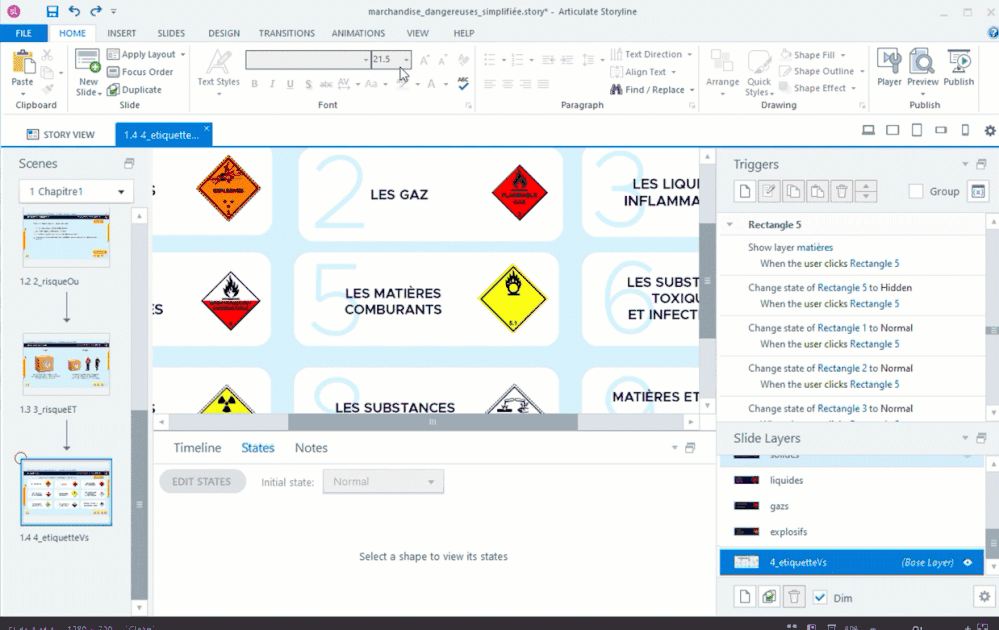Create a new trigger in Triggers panel
Viewport: 999px width, 630px height.
click(x=742, y=192)
